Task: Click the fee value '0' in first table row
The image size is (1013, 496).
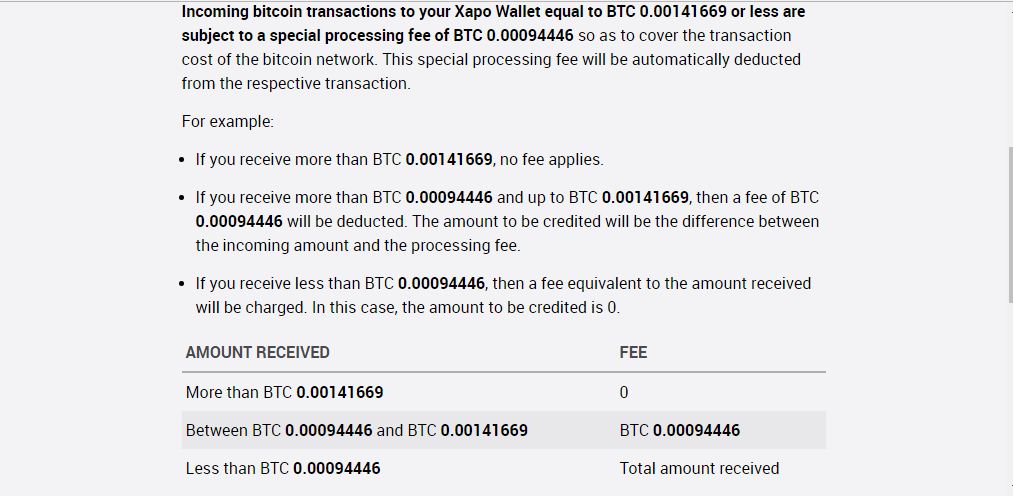Action: click(623, 393)
